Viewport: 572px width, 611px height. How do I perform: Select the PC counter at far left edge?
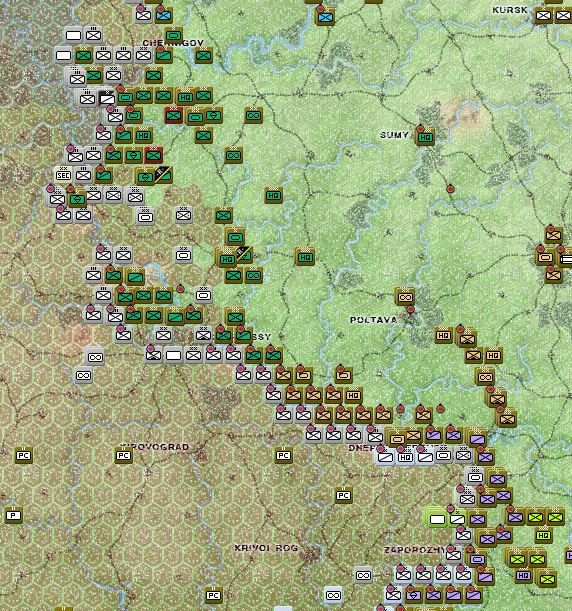coord(23,455)
